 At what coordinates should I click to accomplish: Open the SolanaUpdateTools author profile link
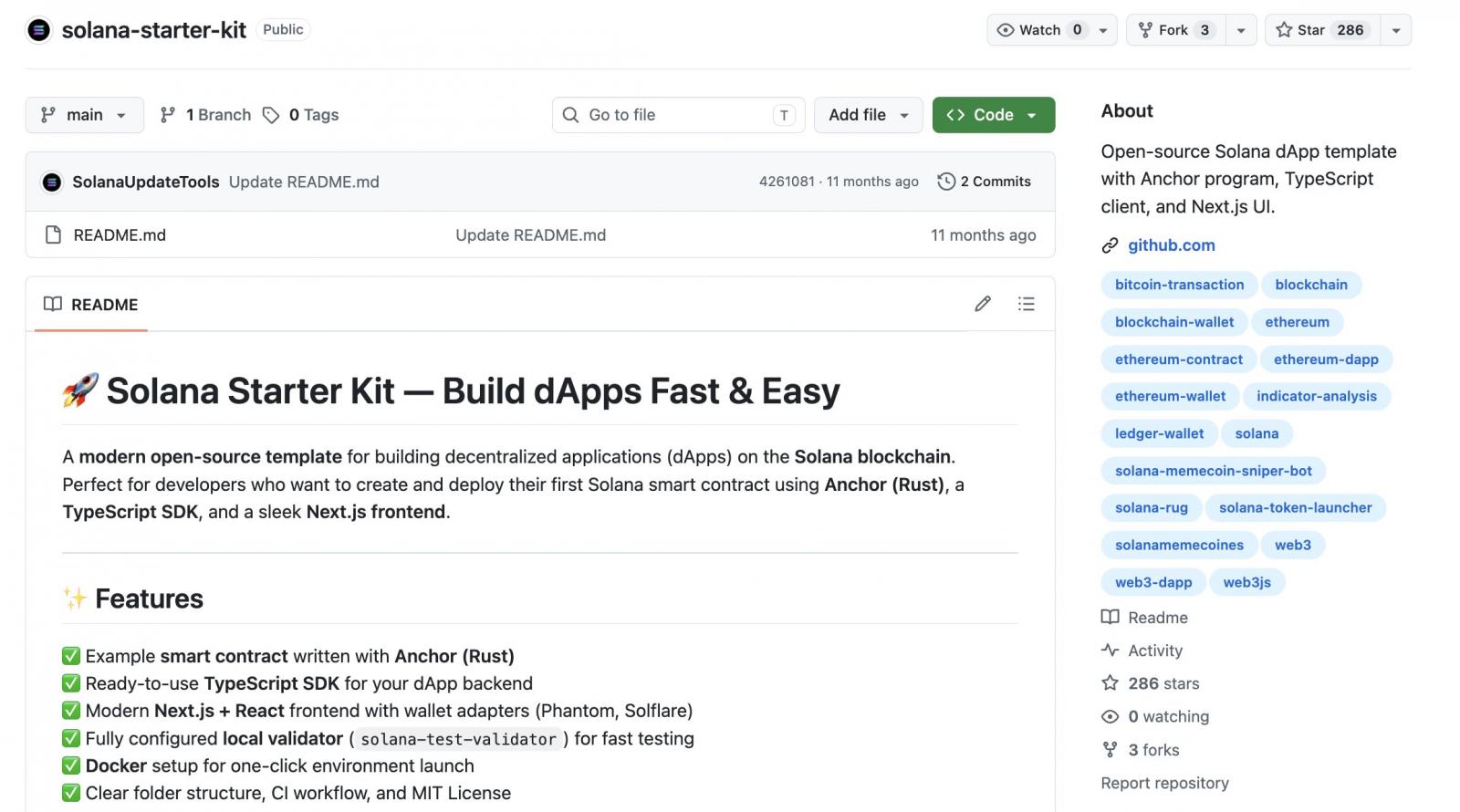pyautogui.click(x=146, y=182)
